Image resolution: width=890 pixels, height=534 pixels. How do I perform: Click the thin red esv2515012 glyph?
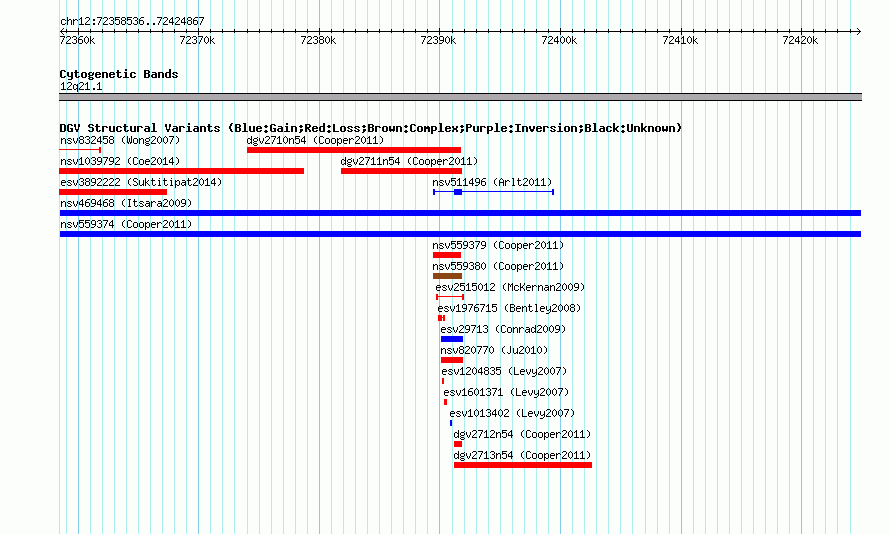[x=450, y=297]
